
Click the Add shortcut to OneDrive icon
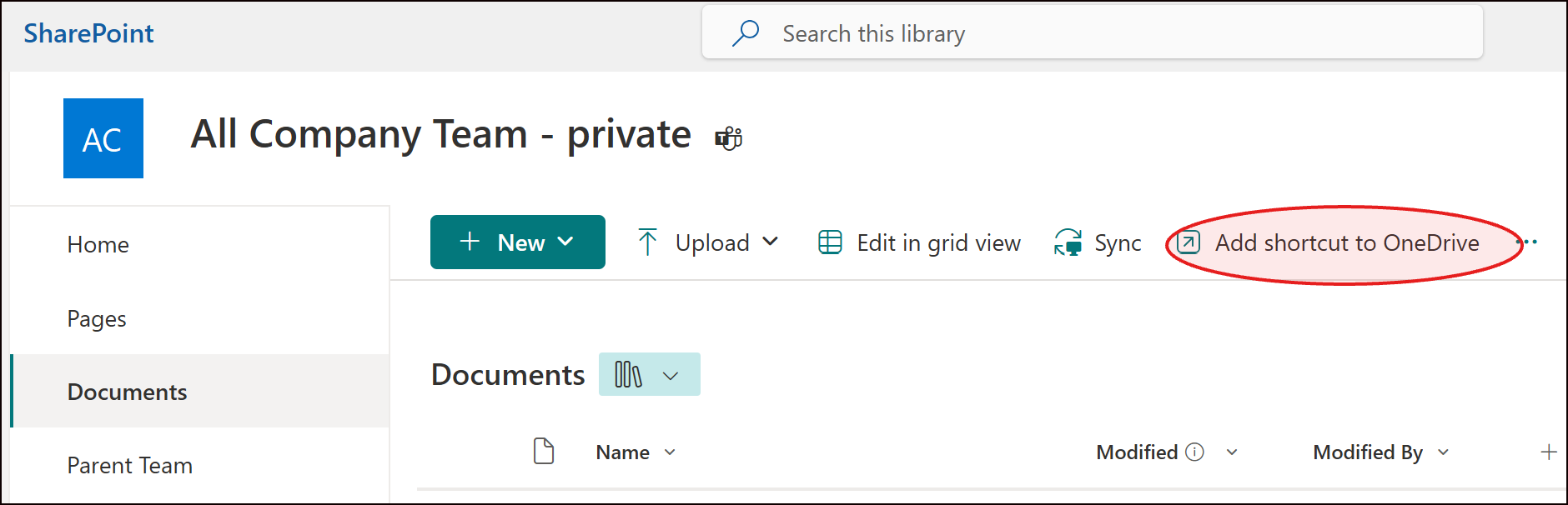[1189, 242]
